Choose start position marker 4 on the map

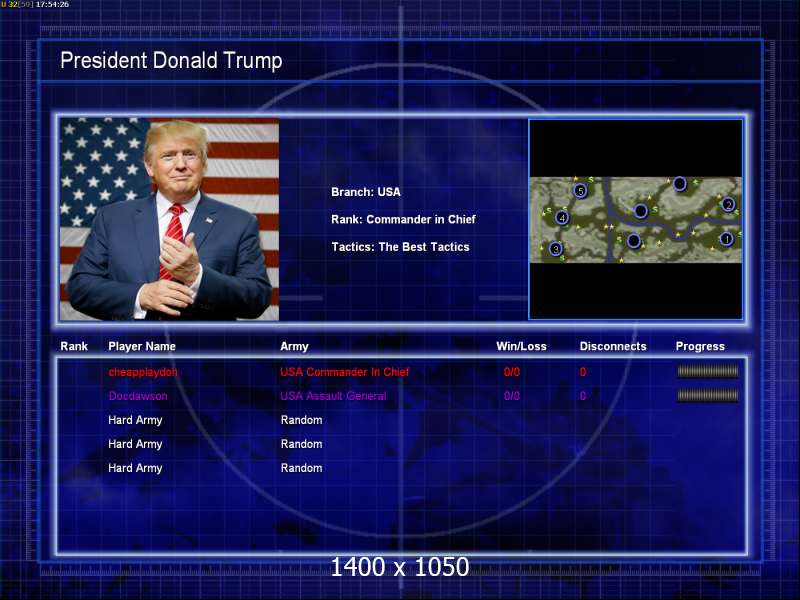(x=562, y=218)
